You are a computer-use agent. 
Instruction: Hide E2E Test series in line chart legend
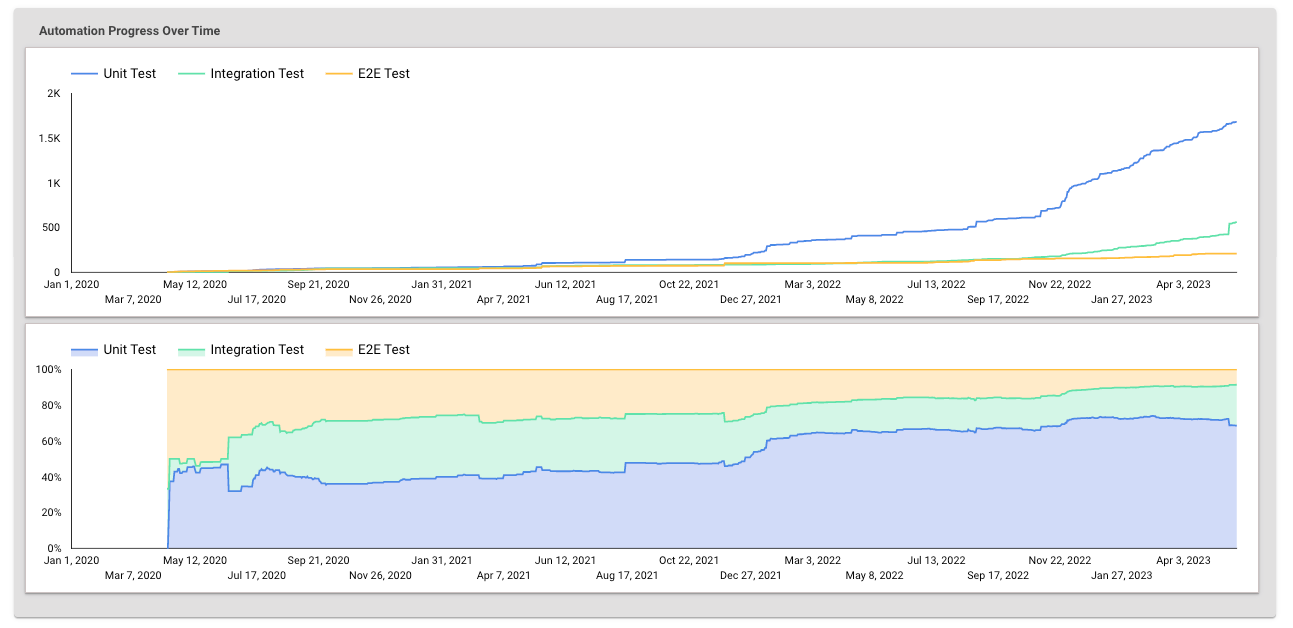pyautogui.click(x=383, y=73)
